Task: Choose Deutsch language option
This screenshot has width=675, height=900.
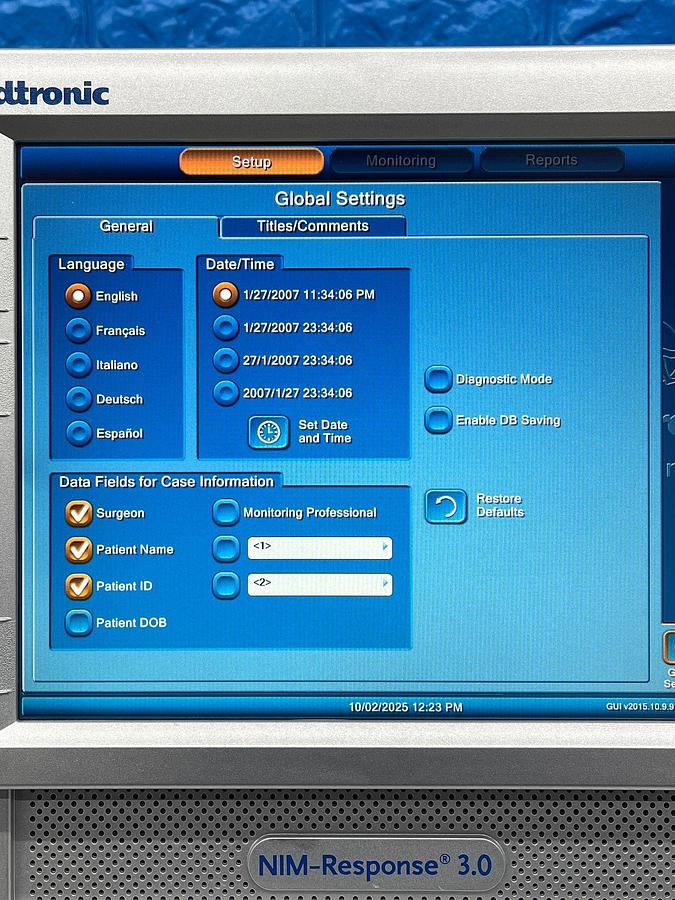Action: tap(78, 399)
